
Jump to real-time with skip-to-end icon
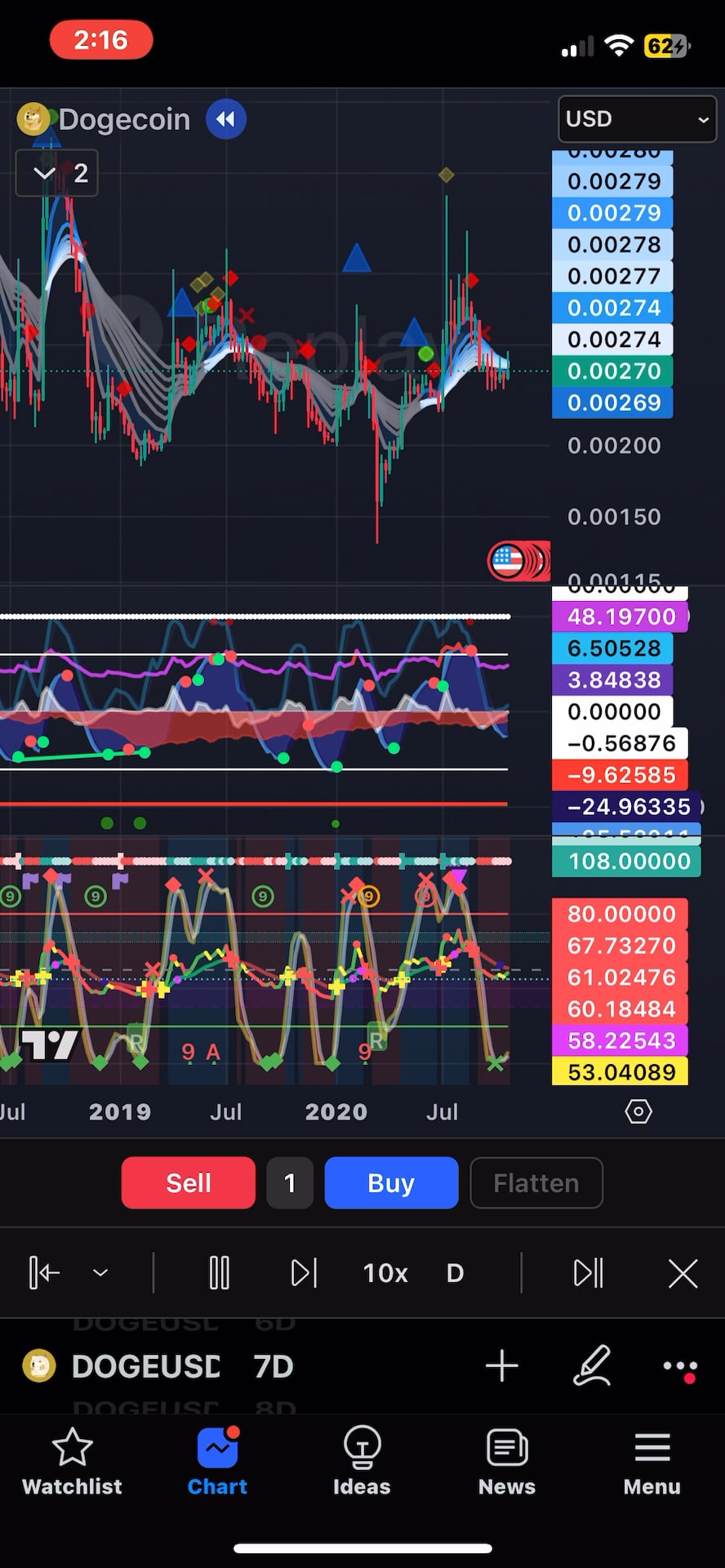pyautogui.click(x=589, y=1272)
